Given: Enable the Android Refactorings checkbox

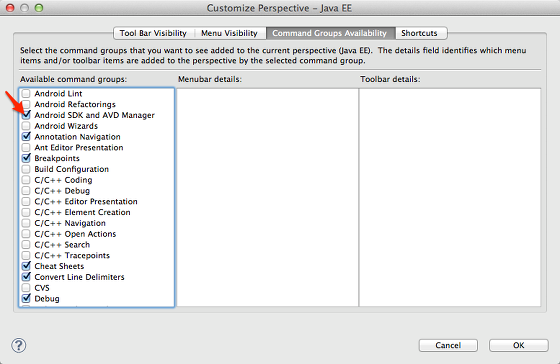Looking at the screenshot, I should coord(26,104).
